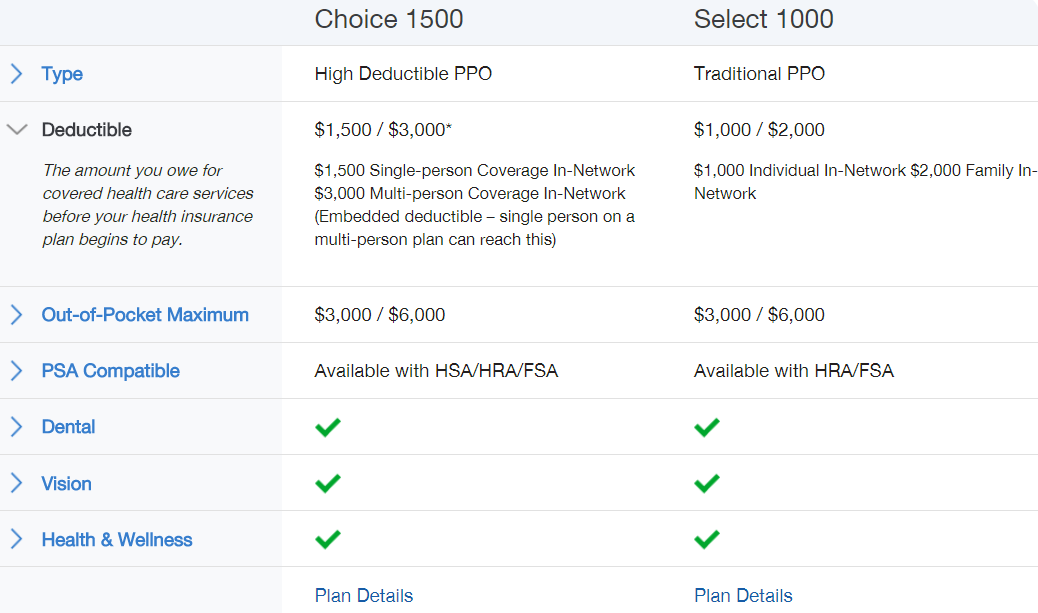Click the Type row label
The image size is (1038, 613).
coord(62,74)
